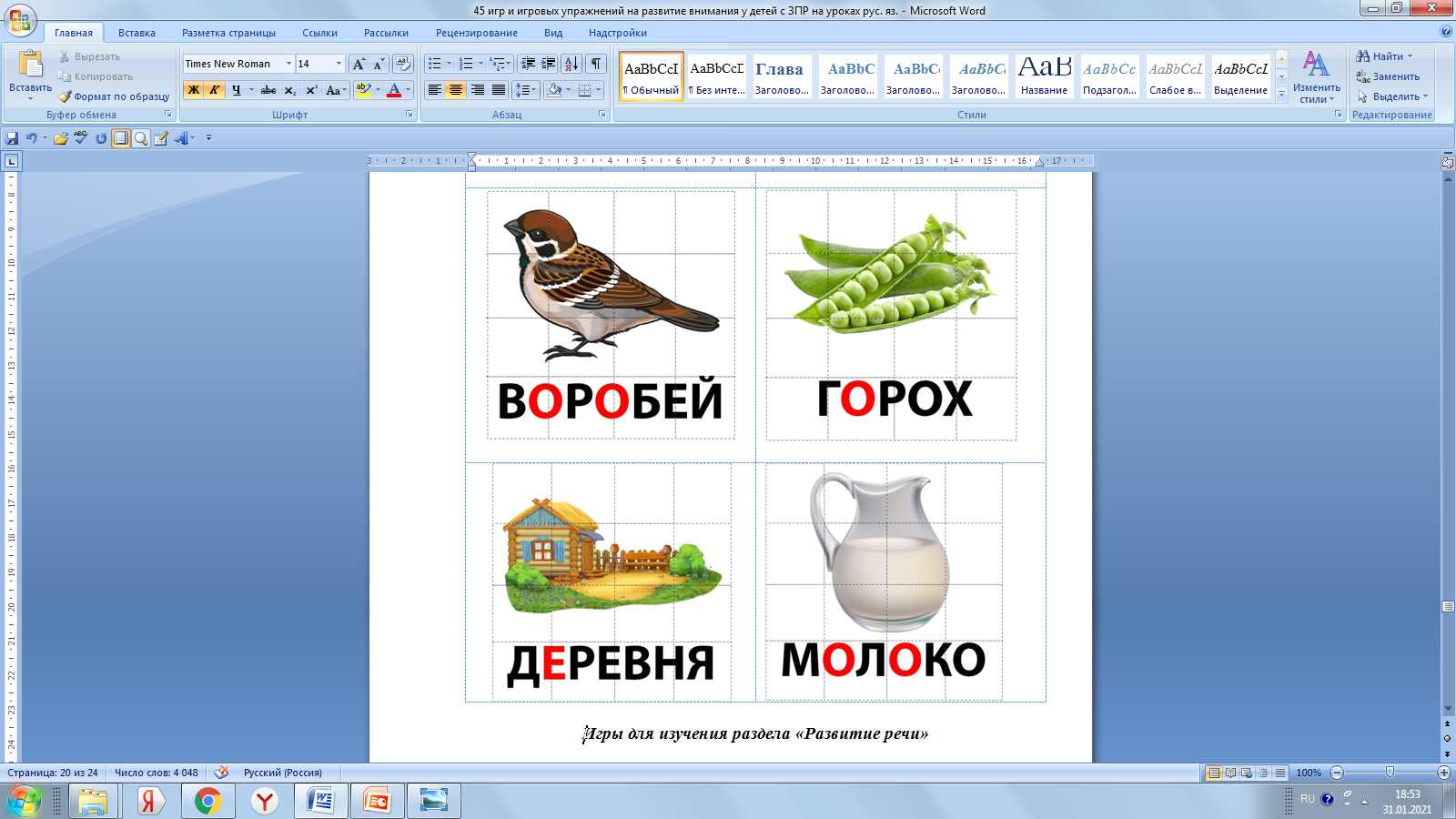Apply yellow text highlight color
The height and width of the screenshot is (819, 1456).
pos(363,90)
